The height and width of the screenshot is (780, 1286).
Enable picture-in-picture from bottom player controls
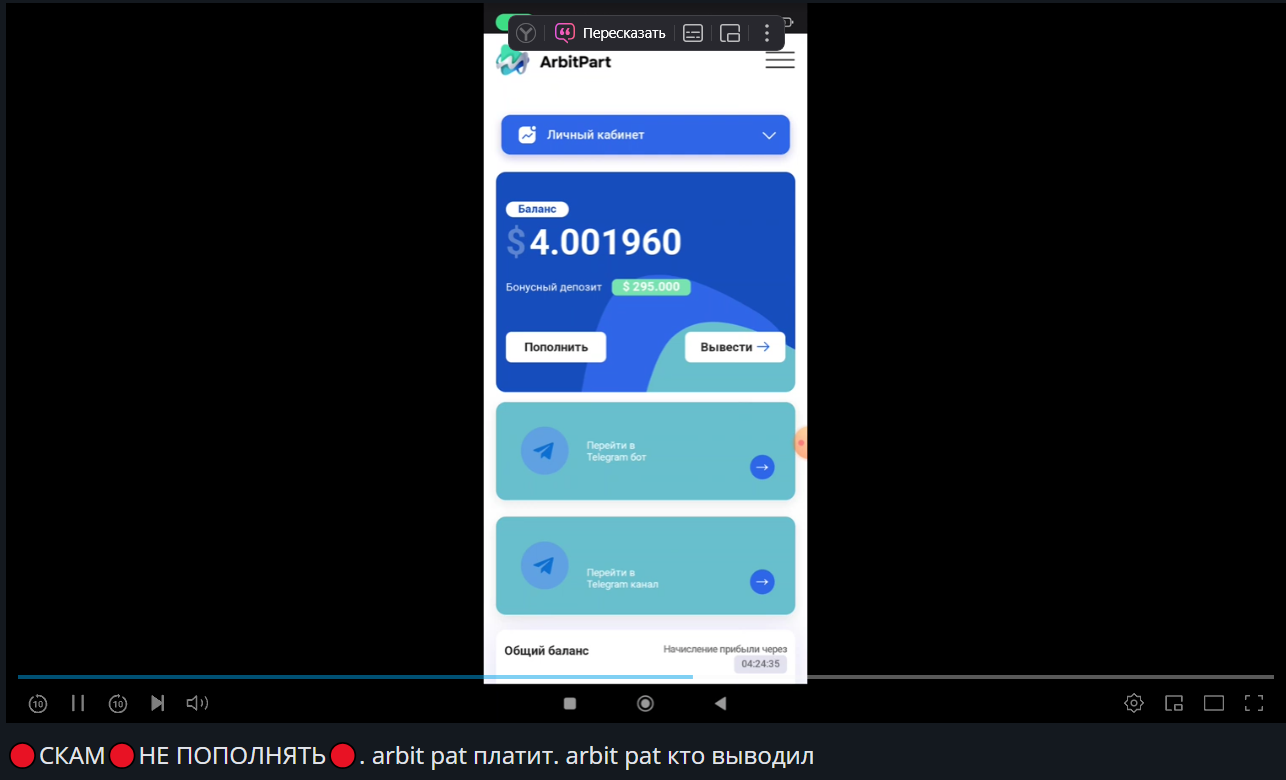tap(1174, 703)
